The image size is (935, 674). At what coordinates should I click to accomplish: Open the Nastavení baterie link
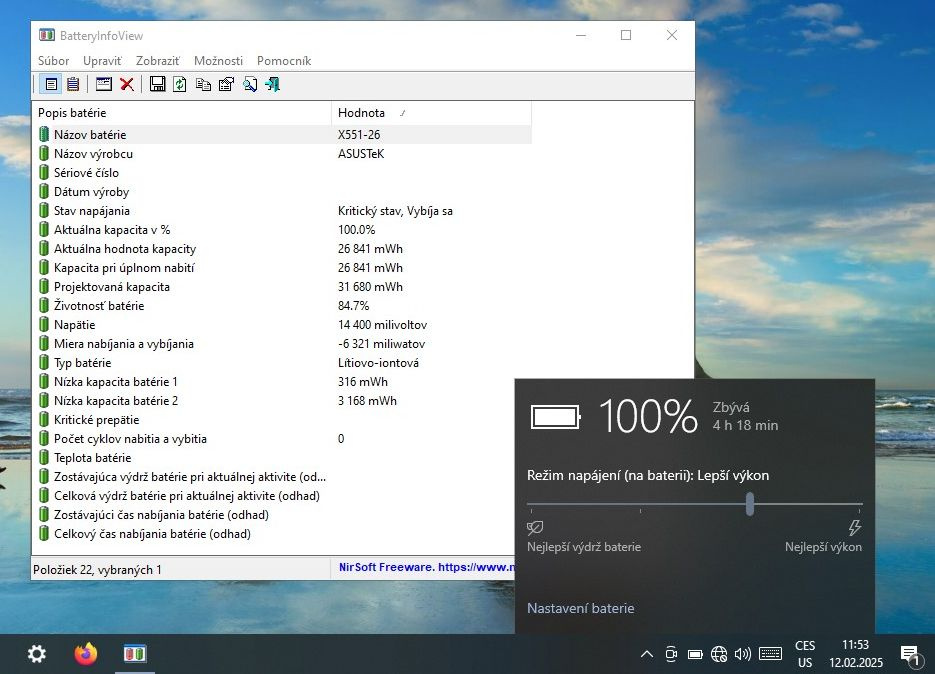580,608
